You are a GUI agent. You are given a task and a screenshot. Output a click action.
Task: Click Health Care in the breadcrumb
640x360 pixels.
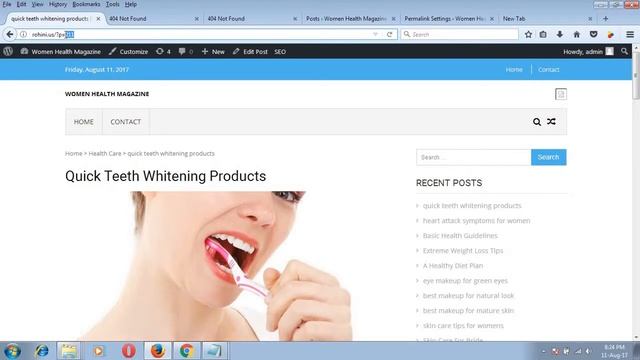(x=105, y=153)
